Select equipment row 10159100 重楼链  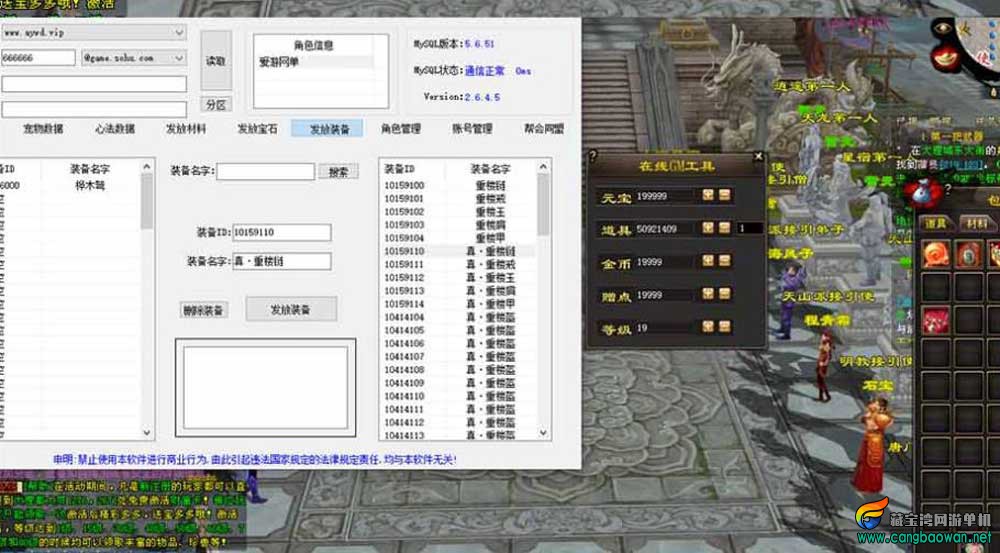click(x=459, y=186)
